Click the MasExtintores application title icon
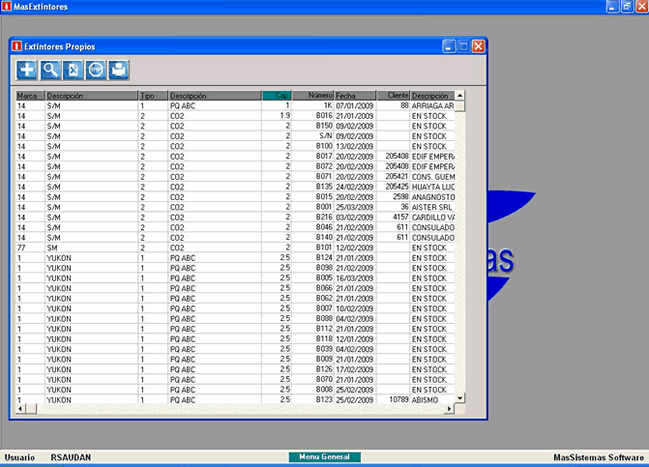Image resolution: width=649 pixels, height=467 pixels. coord(7,6)
